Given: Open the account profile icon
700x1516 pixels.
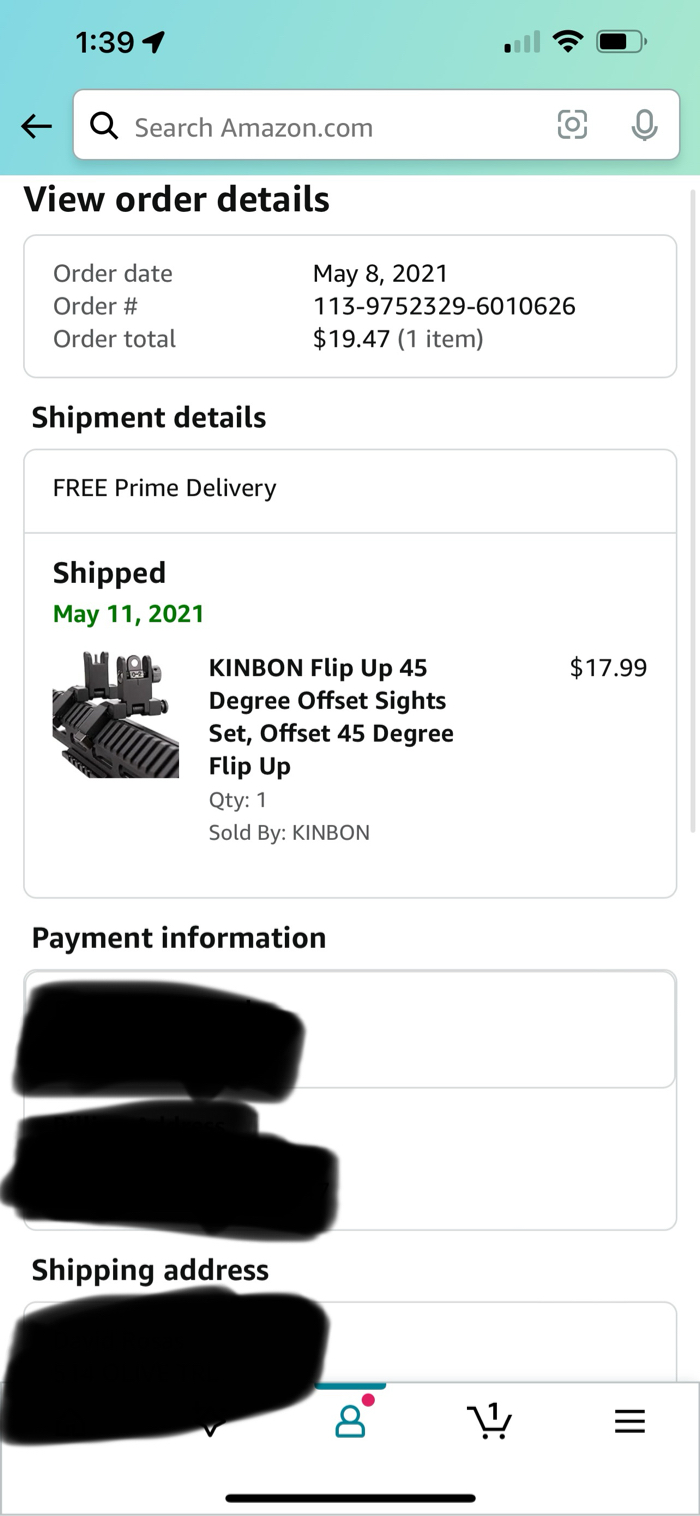Looking at the screenshot, I should tap(350, 1421).
